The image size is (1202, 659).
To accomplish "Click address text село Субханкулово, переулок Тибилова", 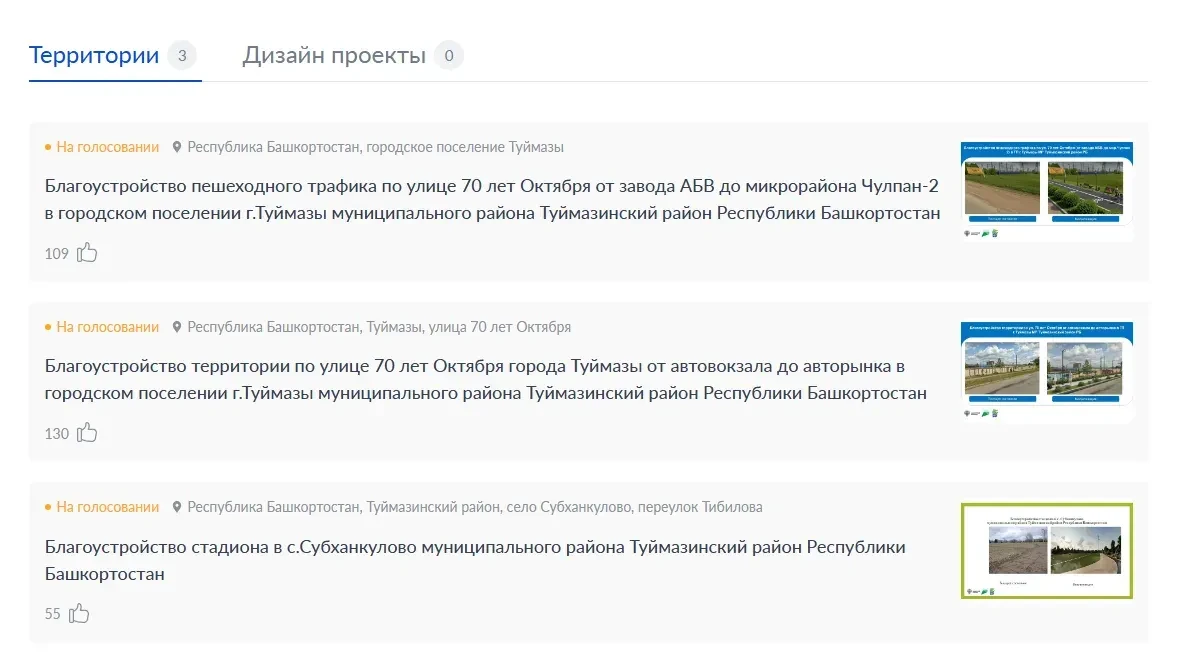I will 475,507.
